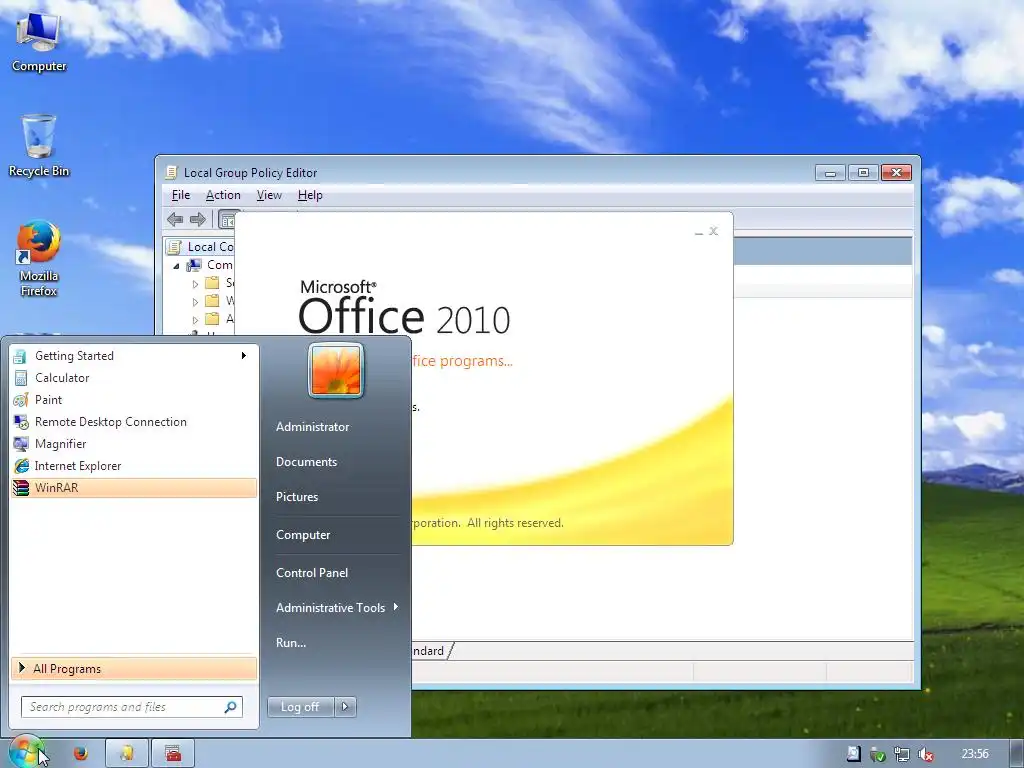This screenshot has width=1024, height=768.
Task: Click the show/hide console tree toolbar icon
Action: [x=227, y=220]
